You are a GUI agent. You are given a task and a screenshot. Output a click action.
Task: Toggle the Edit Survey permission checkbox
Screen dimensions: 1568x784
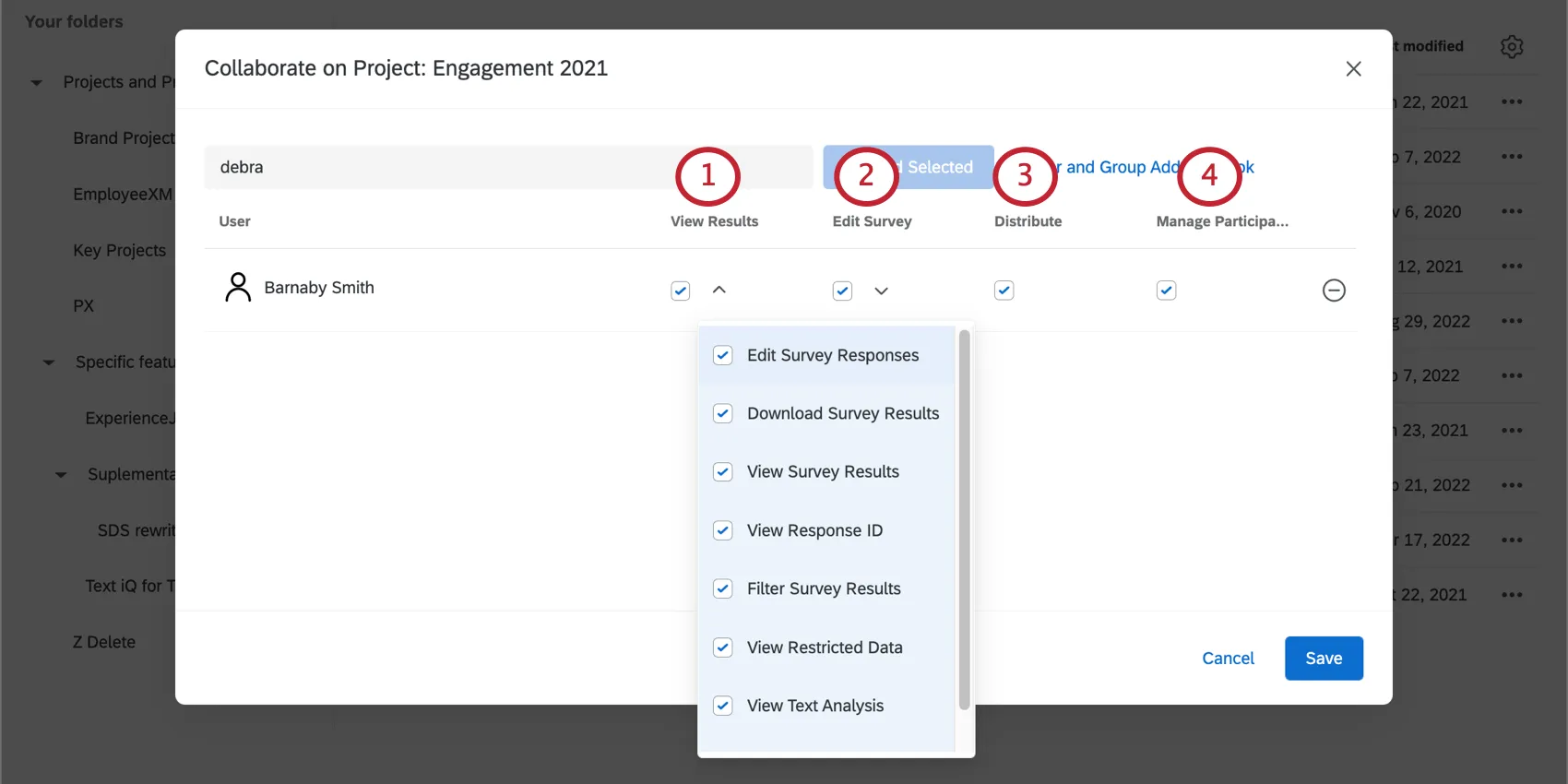click(x=842, y=291)
